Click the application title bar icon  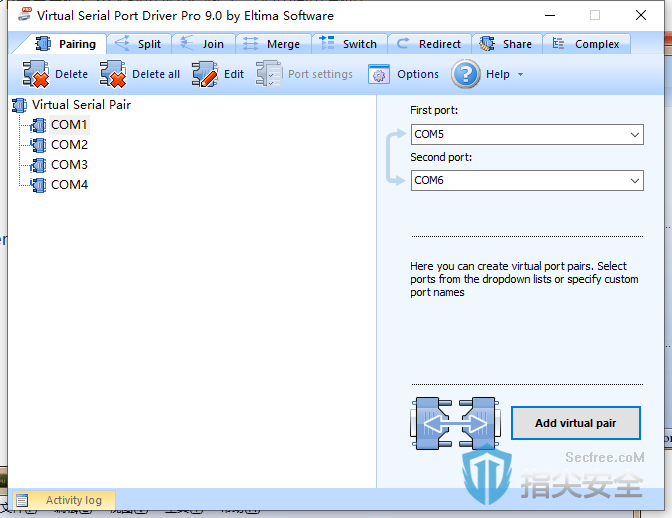pos(25,14)
